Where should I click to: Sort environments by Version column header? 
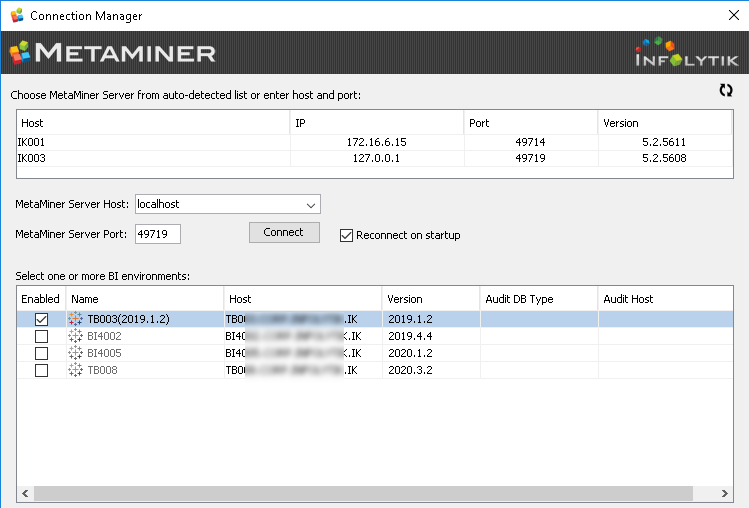(430, 299)
